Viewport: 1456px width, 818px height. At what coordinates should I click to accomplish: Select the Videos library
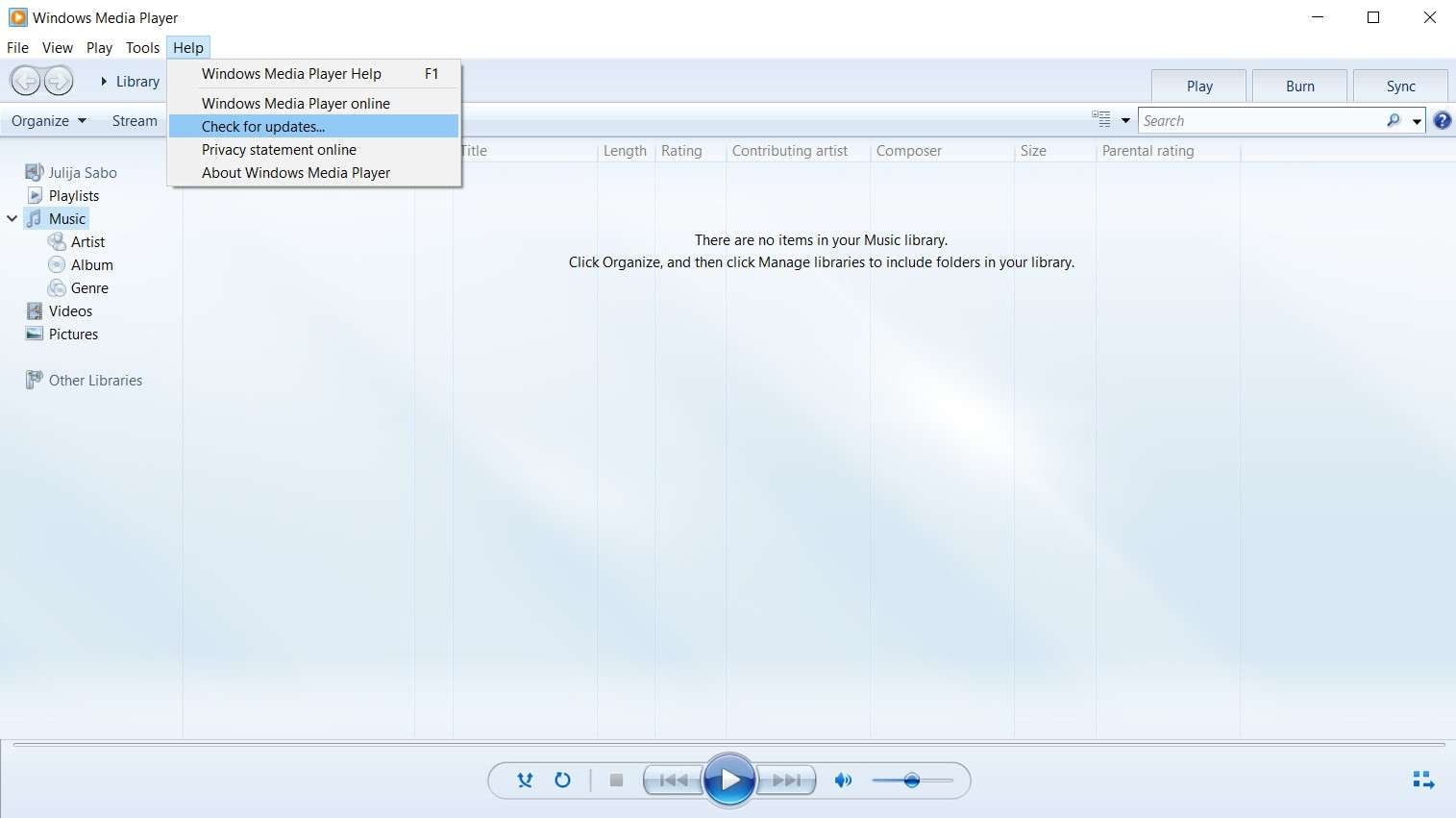click(x=71, y=310)
